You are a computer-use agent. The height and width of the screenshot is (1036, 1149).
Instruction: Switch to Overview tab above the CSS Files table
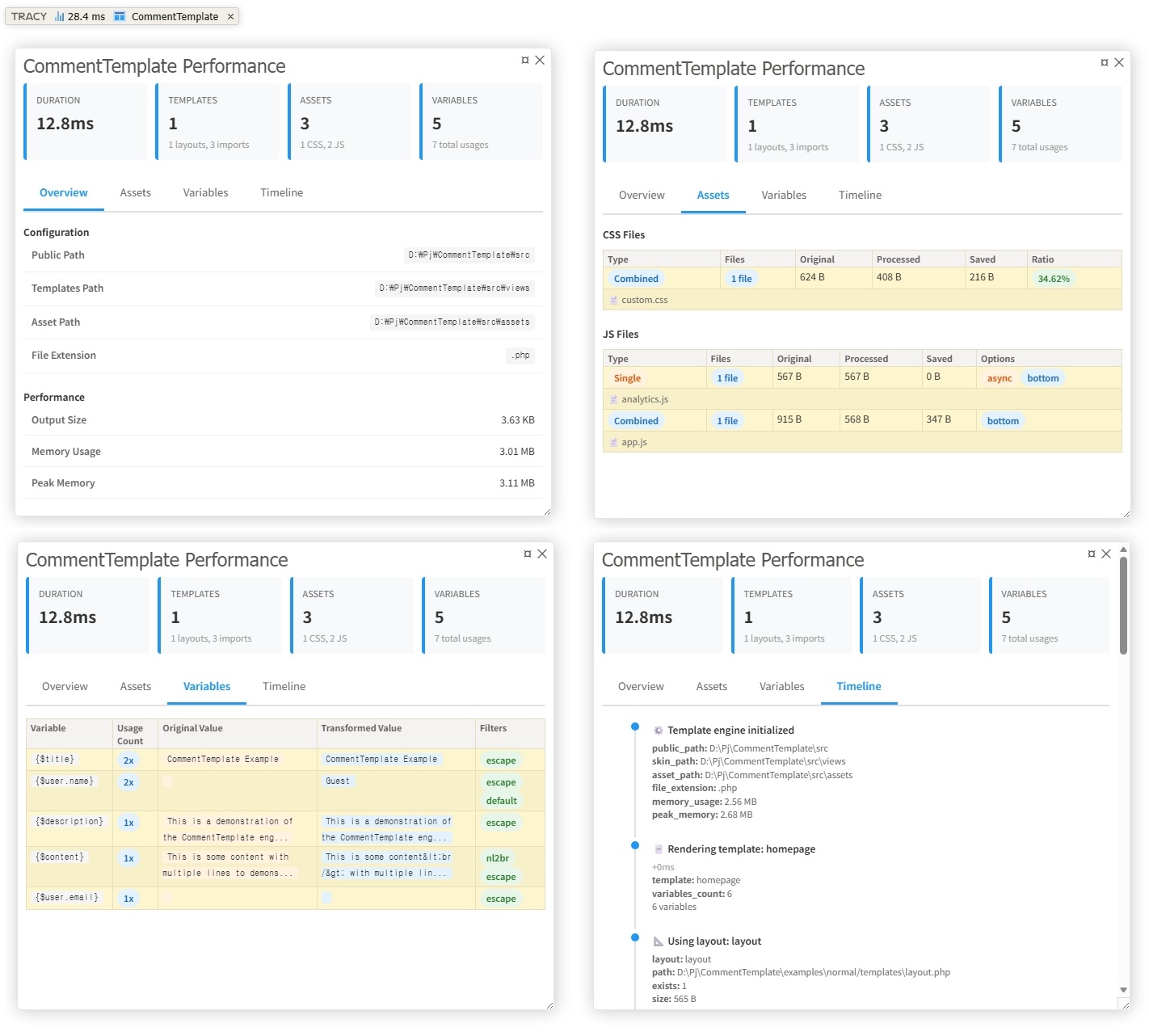[642, 196]
